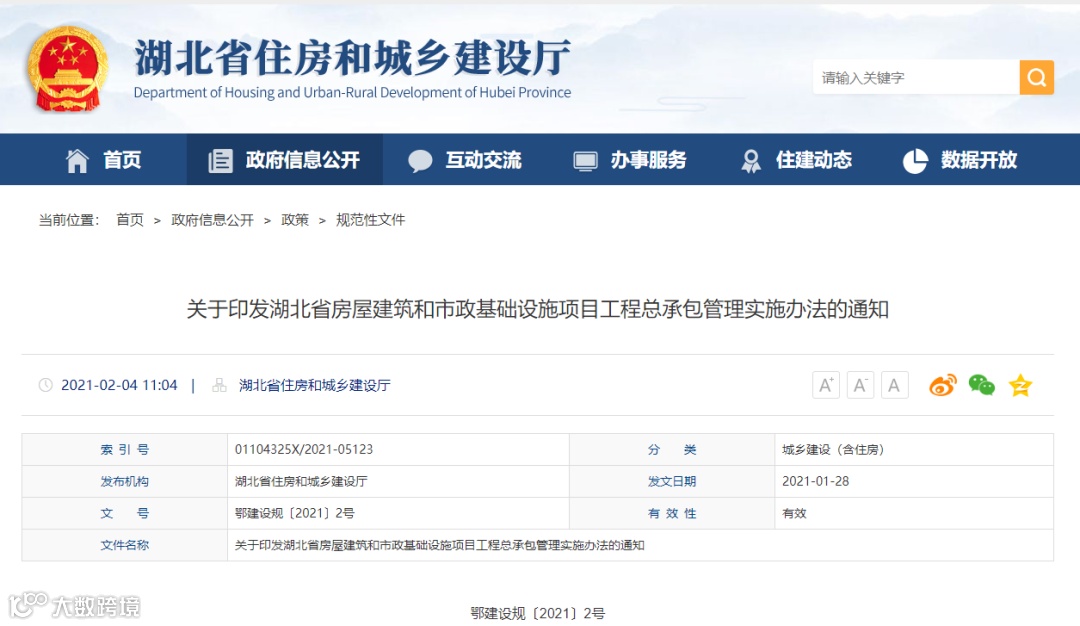Click the 湖北省住房和城乡建设厅 source link
The width and height of the screenshot is (1080, 626).
pyautogui.click(x=315, y=385)
